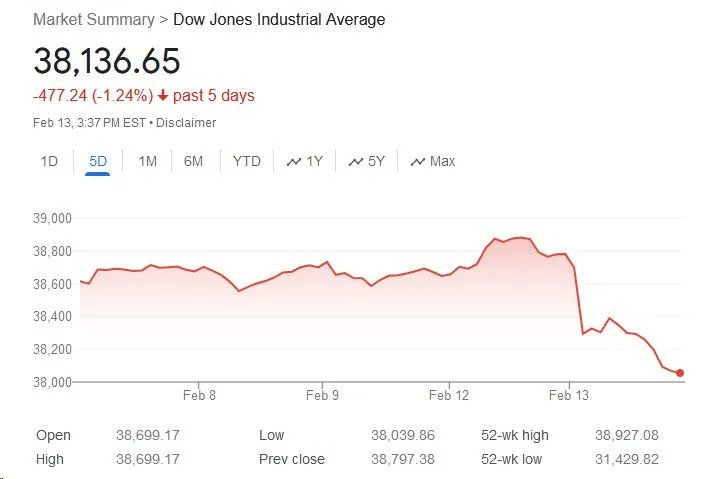Click the red endpoint dot on chart
This screenshot has width=719, height=479.
(x=680, y=373)
